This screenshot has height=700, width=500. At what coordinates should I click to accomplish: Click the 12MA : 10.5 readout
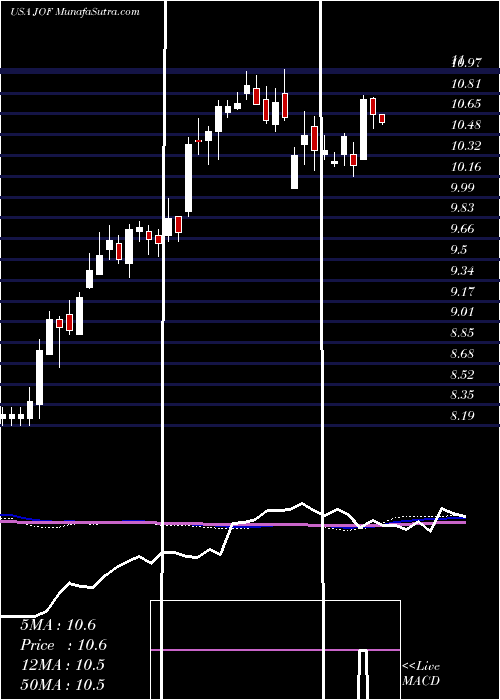click(x=62, y=665)
